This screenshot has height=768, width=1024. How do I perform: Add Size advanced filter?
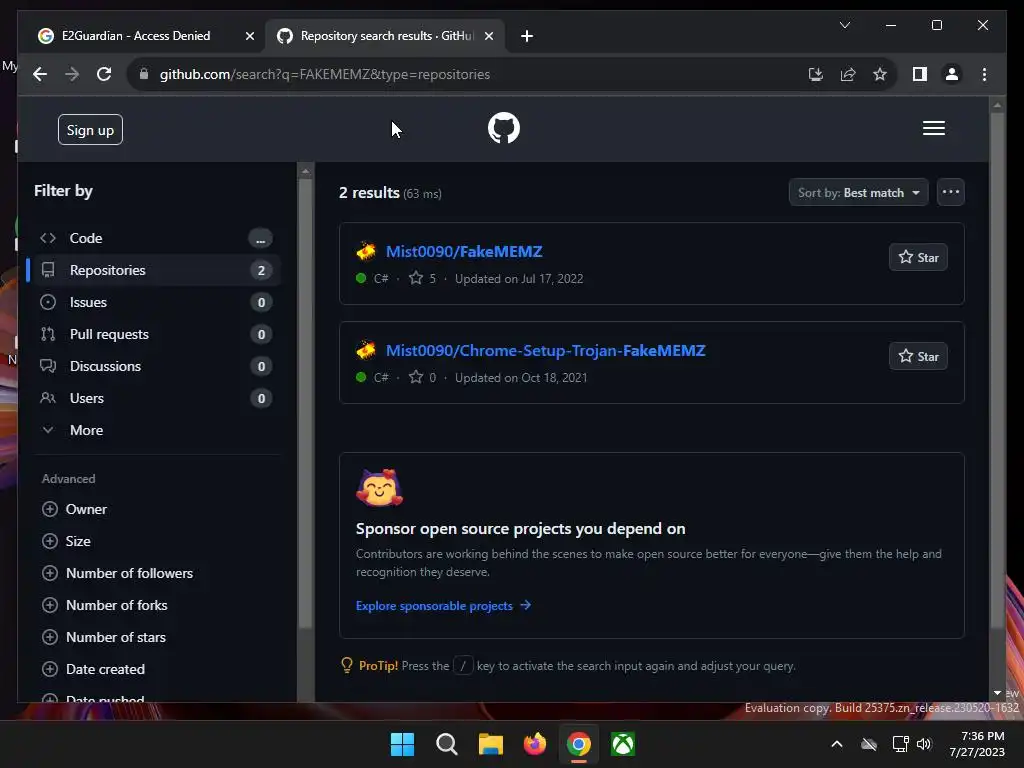[x=66, y=541]
